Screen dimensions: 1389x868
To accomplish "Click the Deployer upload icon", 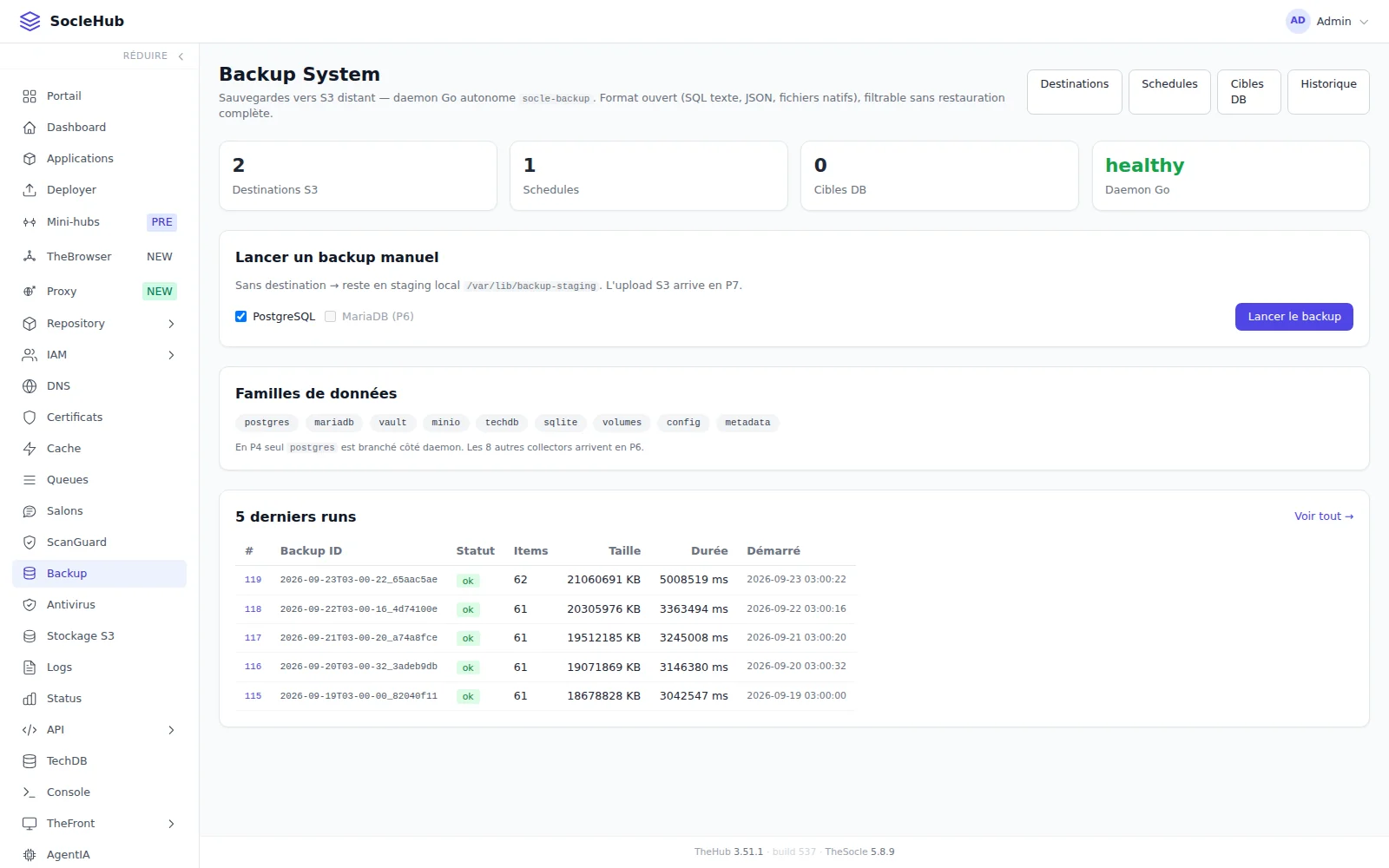I will tap(30, 190).
